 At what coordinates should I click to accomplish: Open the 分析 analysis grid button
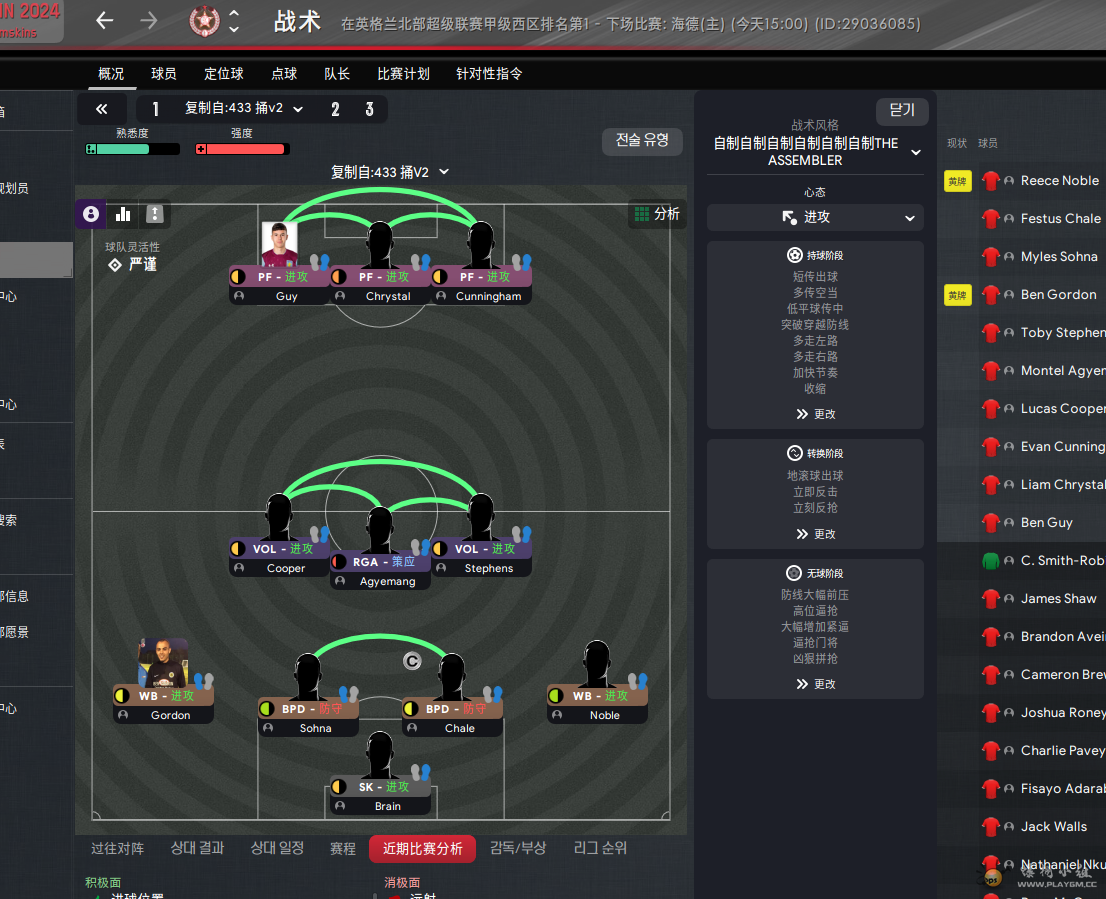tap(657, 214)
